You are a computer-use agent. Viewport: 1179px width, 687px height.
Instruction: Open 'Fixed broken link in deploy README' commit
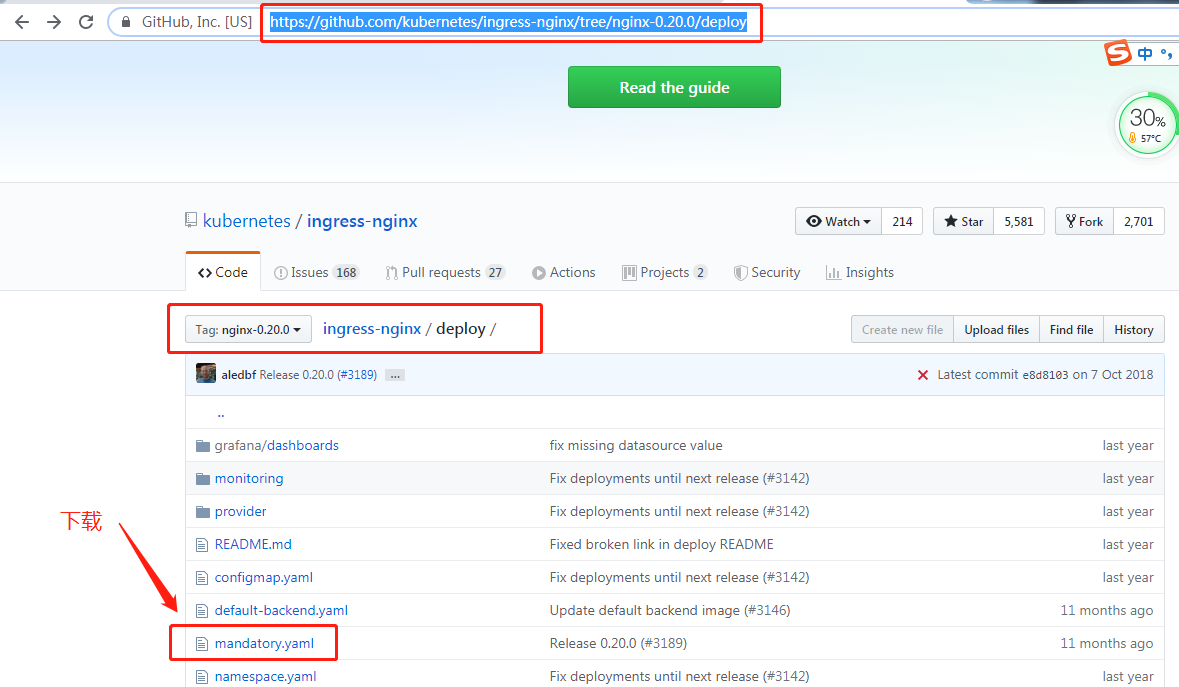pyautogui.click(x=662, y=544)
